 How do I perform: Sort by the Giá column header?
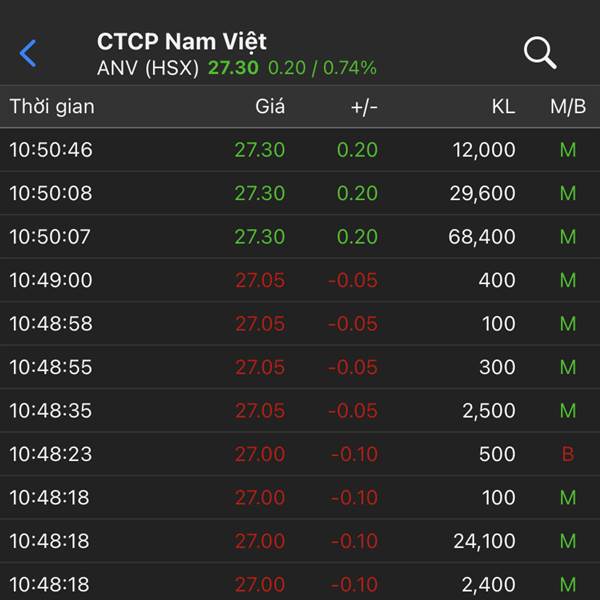(x=270, y=106)
